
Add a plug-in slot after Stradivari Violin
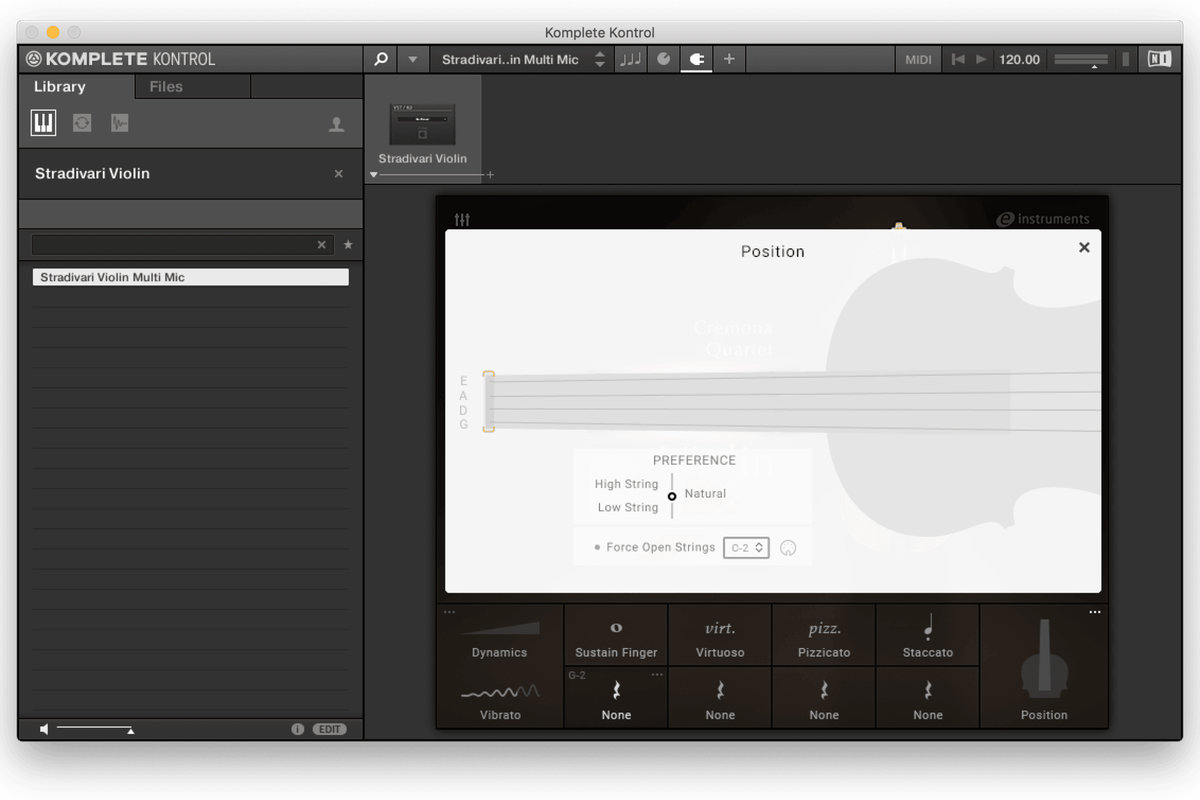(490, 175)
